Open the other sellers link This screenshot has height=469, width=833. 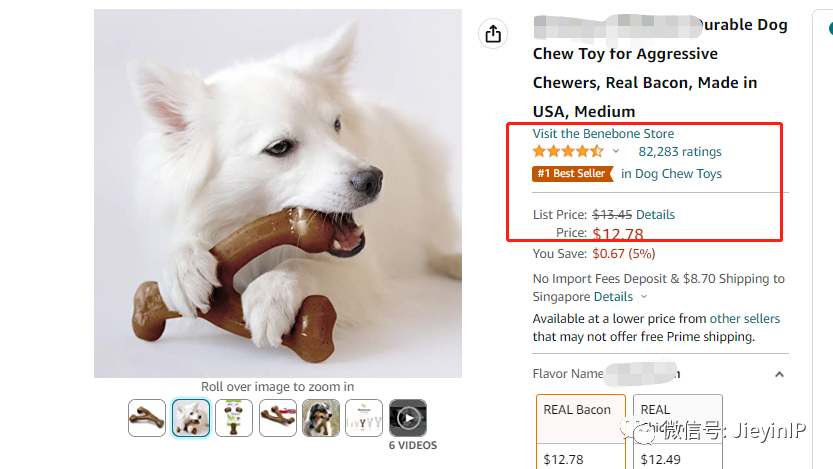click(745, 319)
